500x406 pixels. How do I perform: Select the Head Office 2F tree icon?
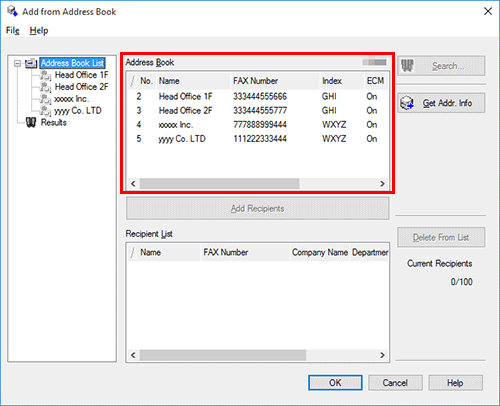pos(45,87)
